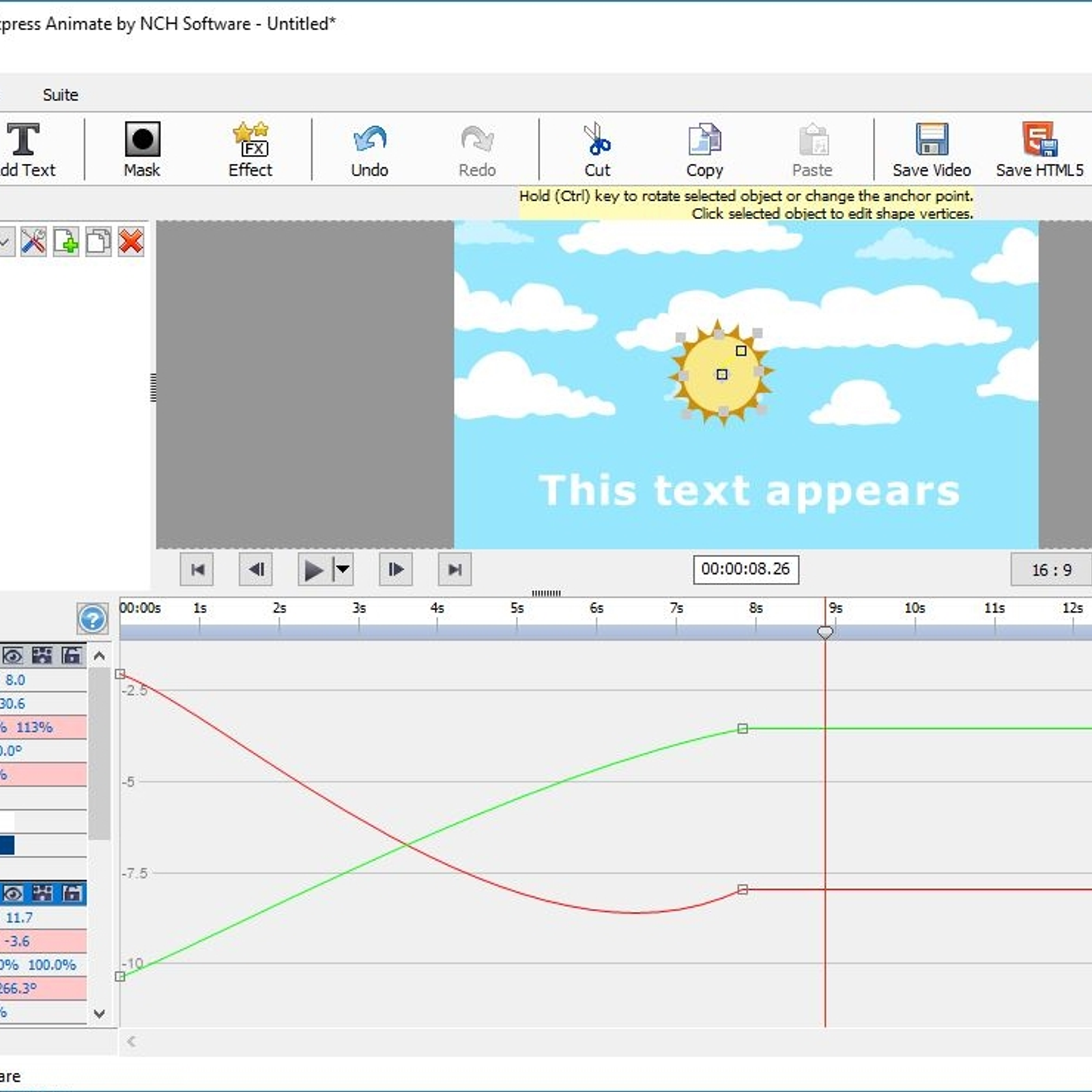The height and width of the screenshot is (1092, 1092).
Task: Open the checkmark dropdown in the composition panel
Action: pyautogui.click(x=5, y=242)
